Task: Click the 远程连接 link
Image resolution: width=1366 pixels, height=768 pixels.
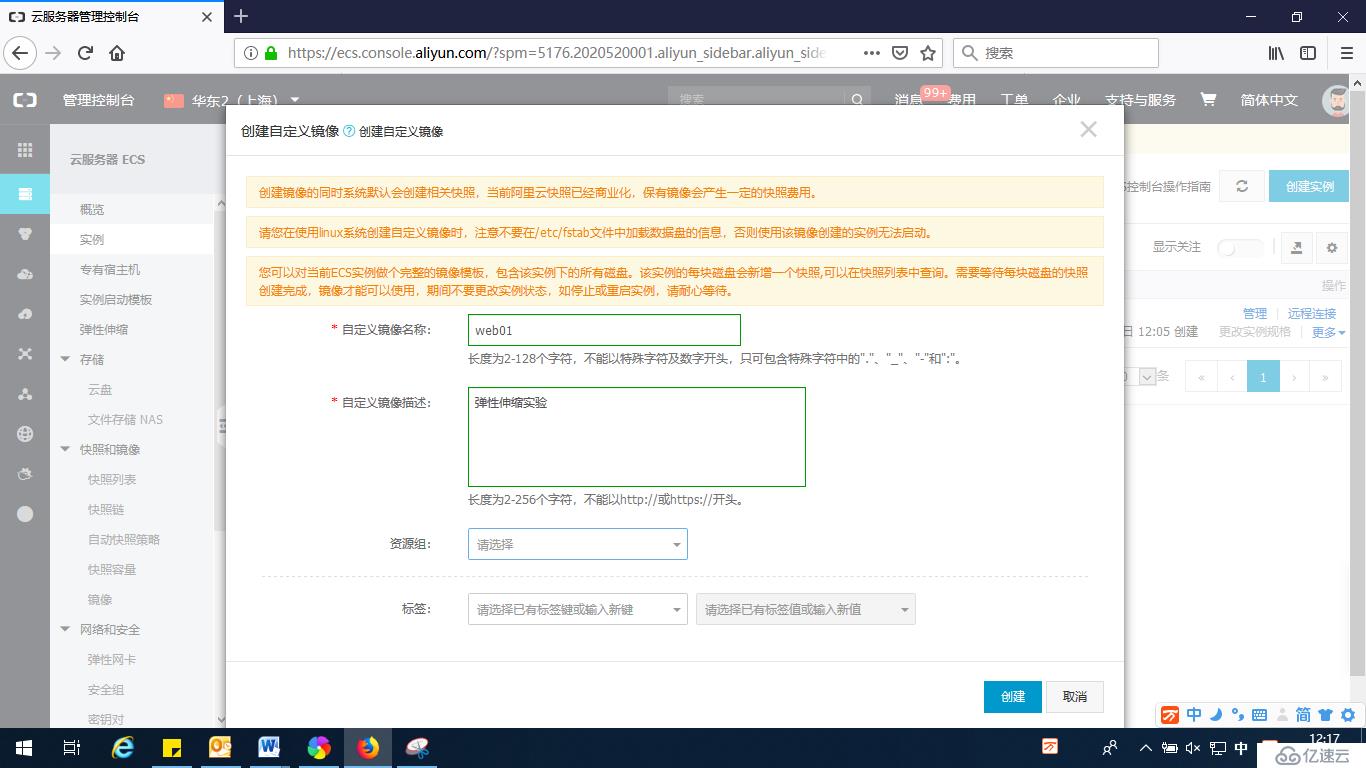Action: pyautogui.click(x=1312, y=314)
